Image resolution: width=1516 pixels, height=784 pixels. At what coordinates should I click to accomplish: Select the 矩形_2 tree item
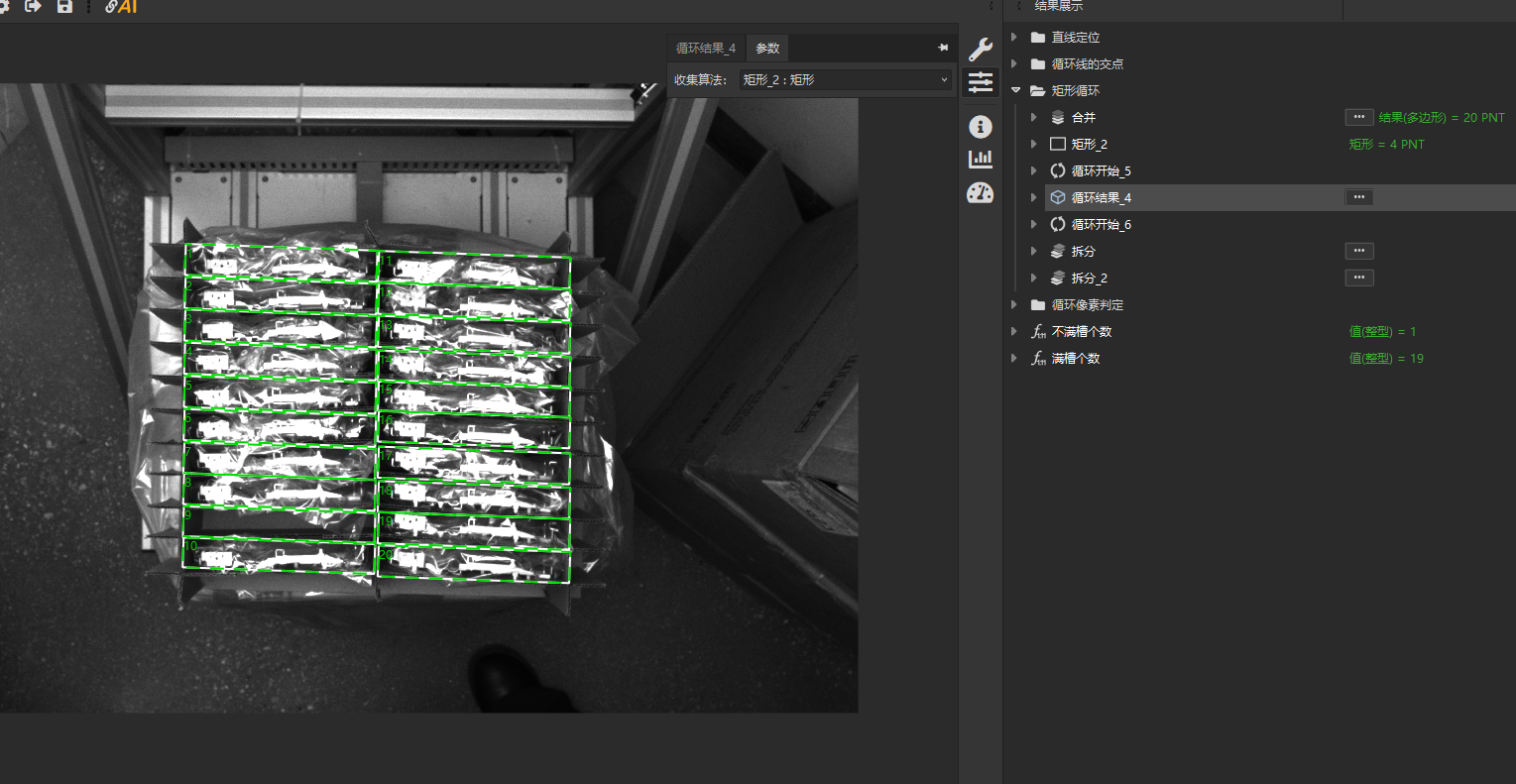coord(1089,144)
